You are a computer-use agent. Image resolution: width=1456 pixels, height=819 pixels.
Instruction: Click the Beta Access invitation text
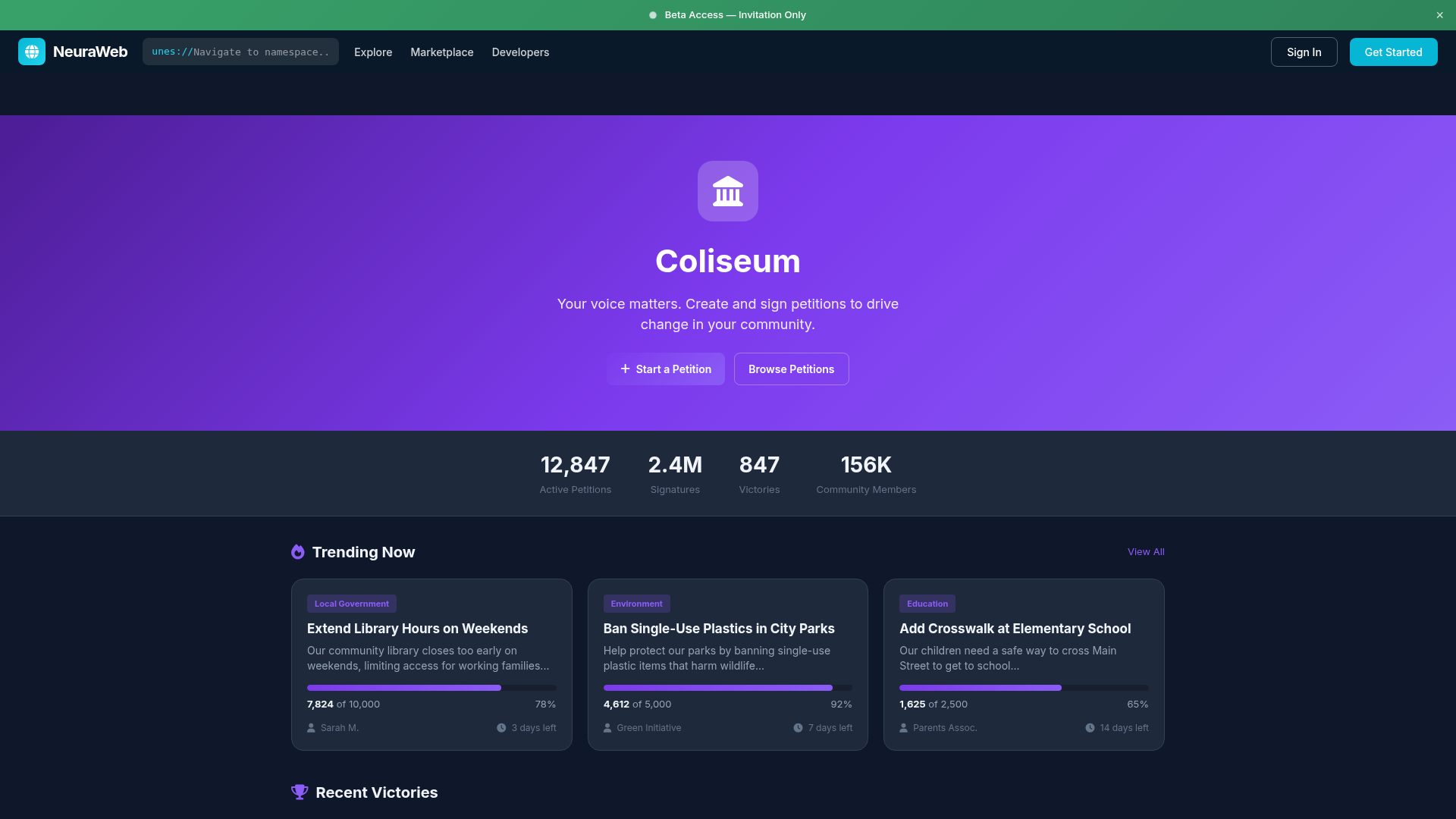(x=735, y=15)
